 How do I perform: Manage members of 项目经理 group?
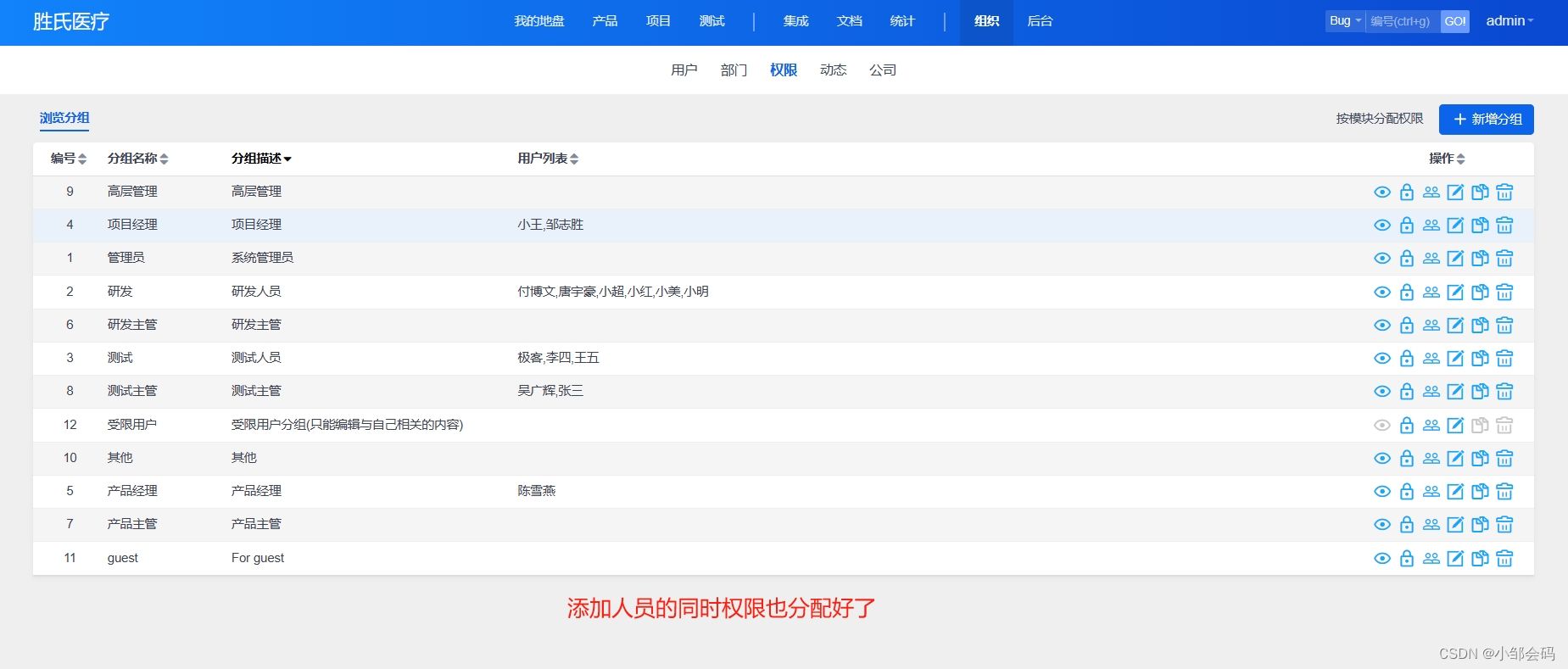[1431, 226]
